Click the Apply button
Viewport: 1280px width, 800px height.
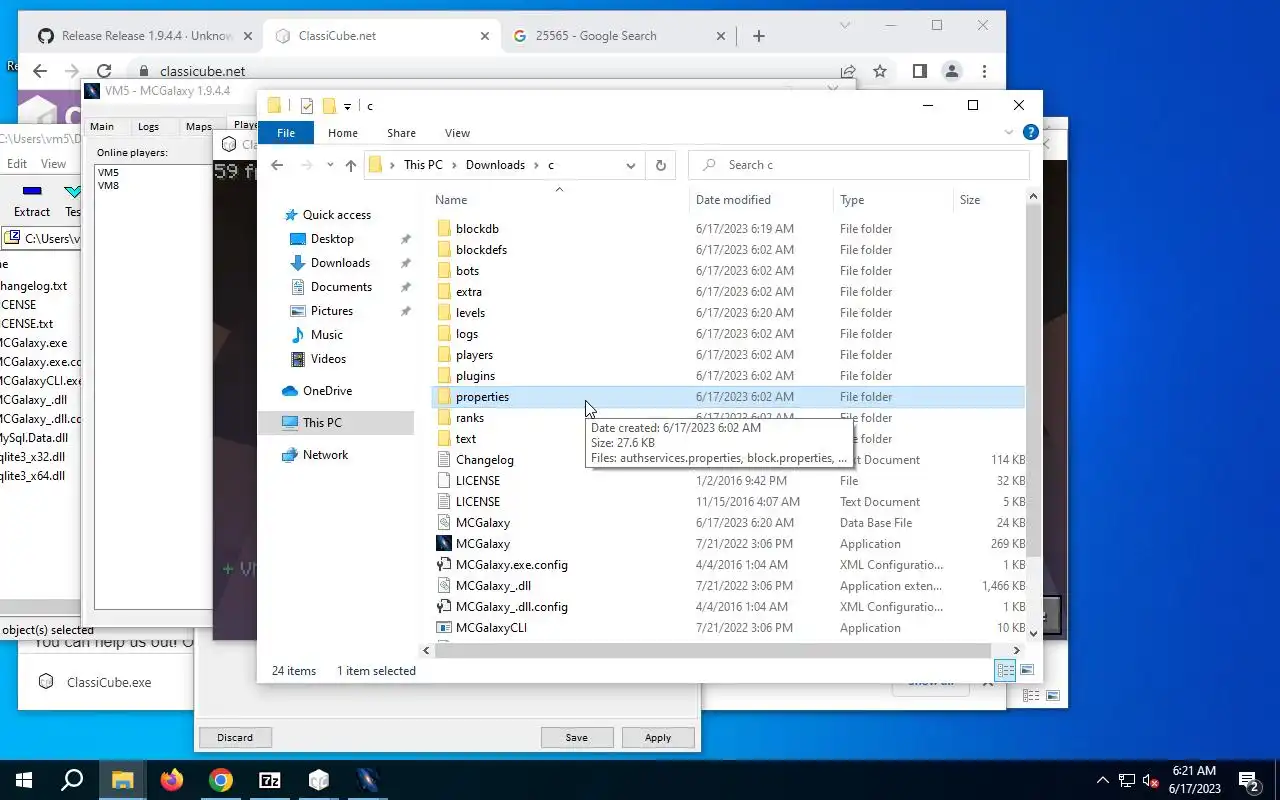658,737
